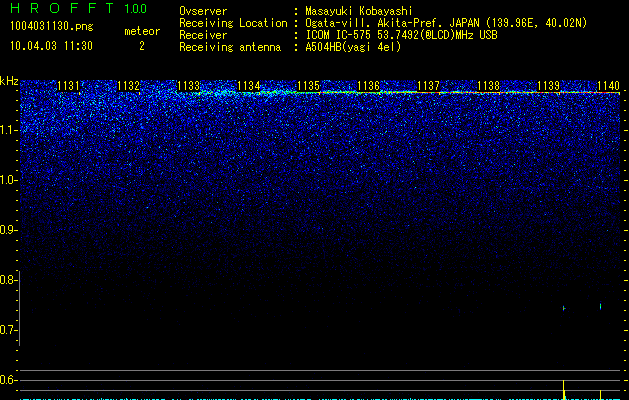Click the 1136 time marker
Viewport: 629px width, 400px height.
coord(368,86)
